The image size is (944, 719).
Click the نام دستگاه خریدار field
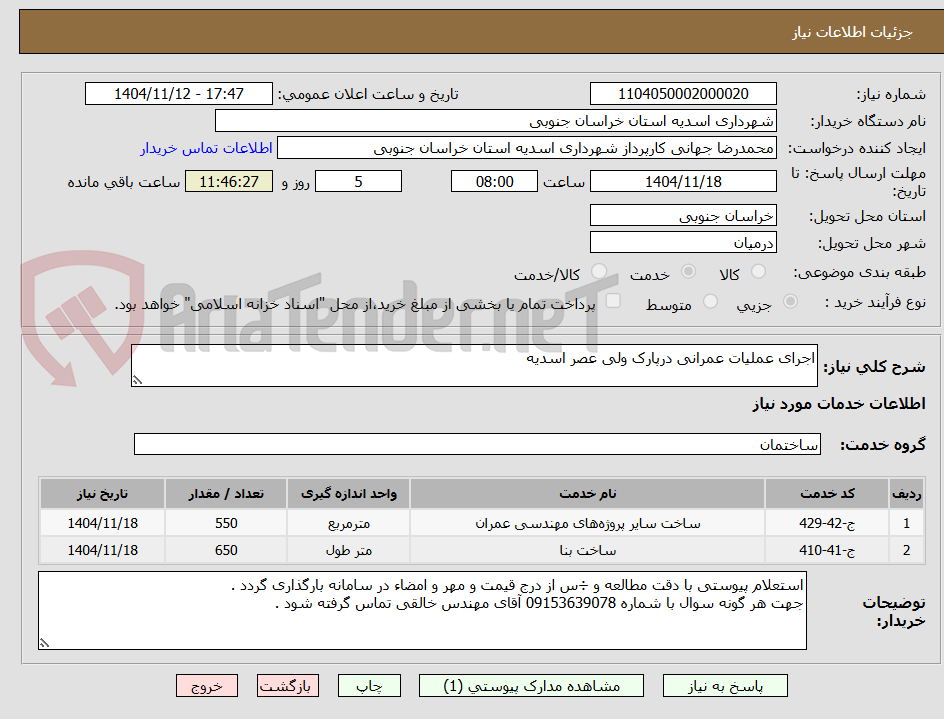click(x=495, y=121)
